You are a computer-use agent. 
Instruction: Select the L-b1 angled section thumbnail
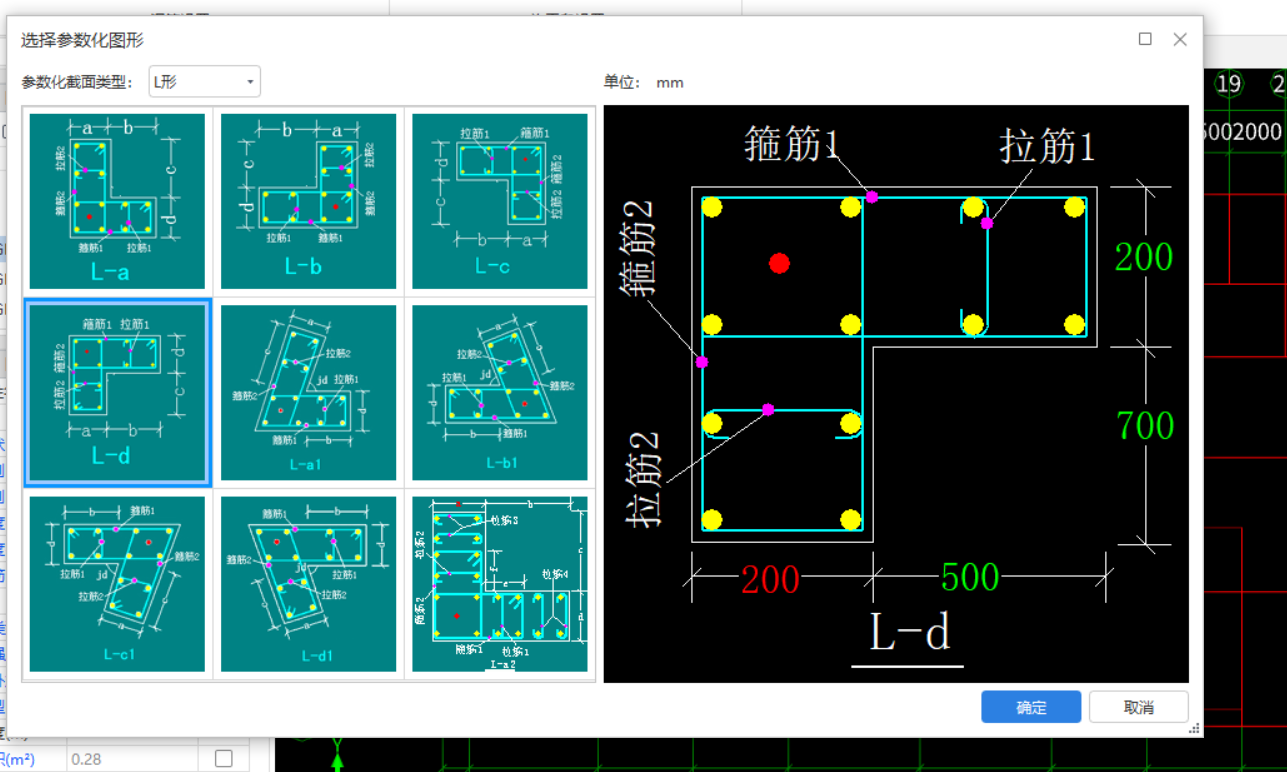pos(500,392)
